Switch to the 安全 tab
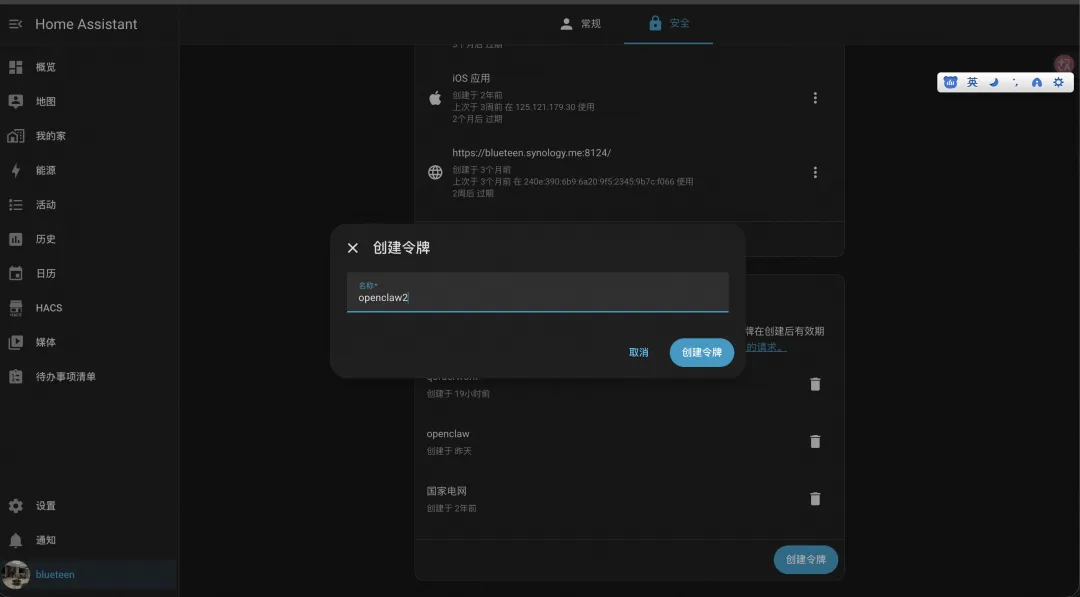This screenshot has height=597, width=1080. 669,23
